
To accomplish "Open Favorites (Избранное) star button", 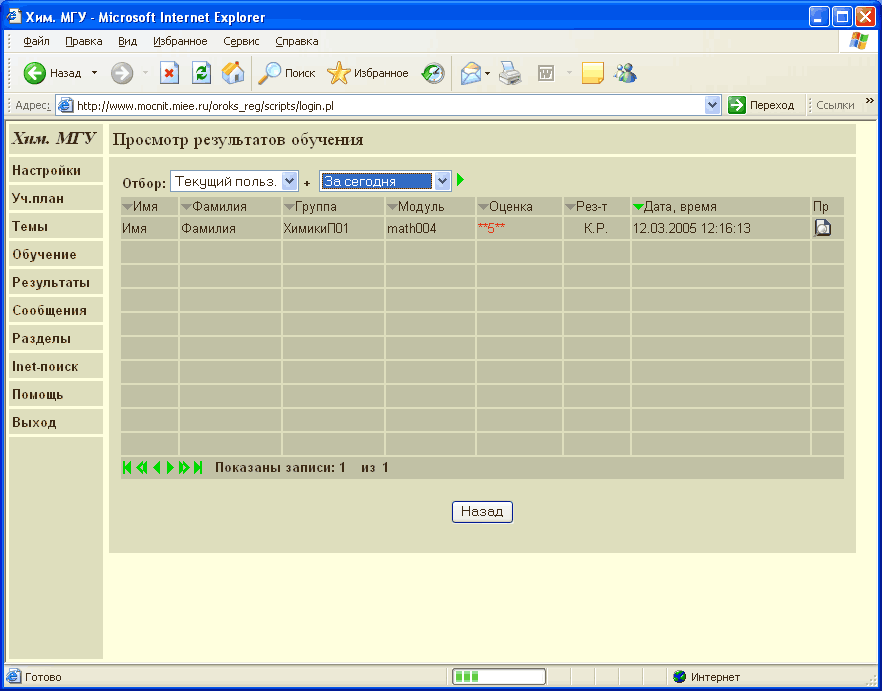I will click(x=368, y=73).
